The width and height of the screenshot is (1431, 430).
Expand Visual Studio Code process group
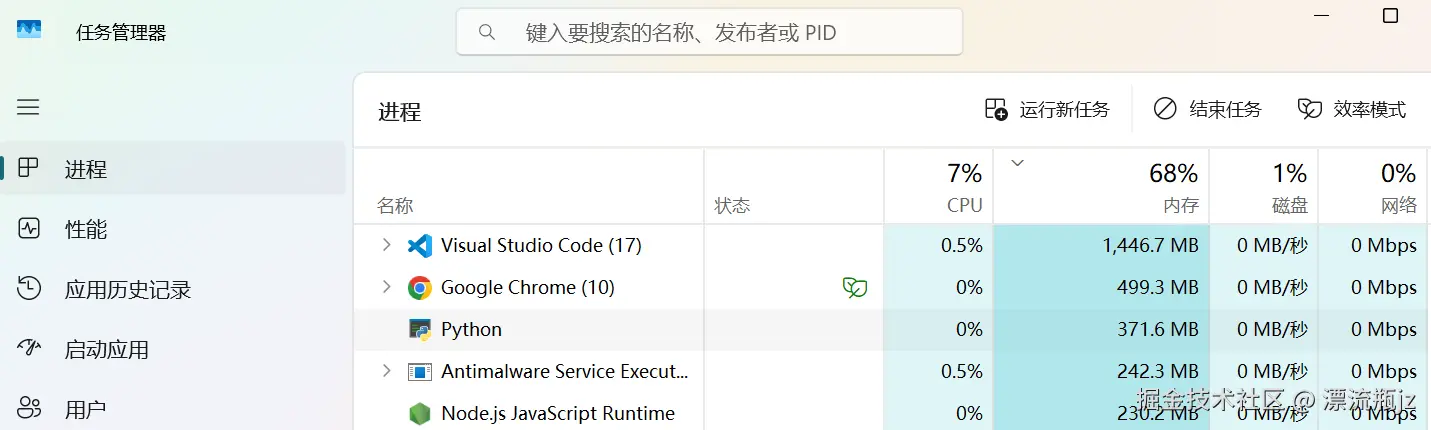(x=386, y=245)
